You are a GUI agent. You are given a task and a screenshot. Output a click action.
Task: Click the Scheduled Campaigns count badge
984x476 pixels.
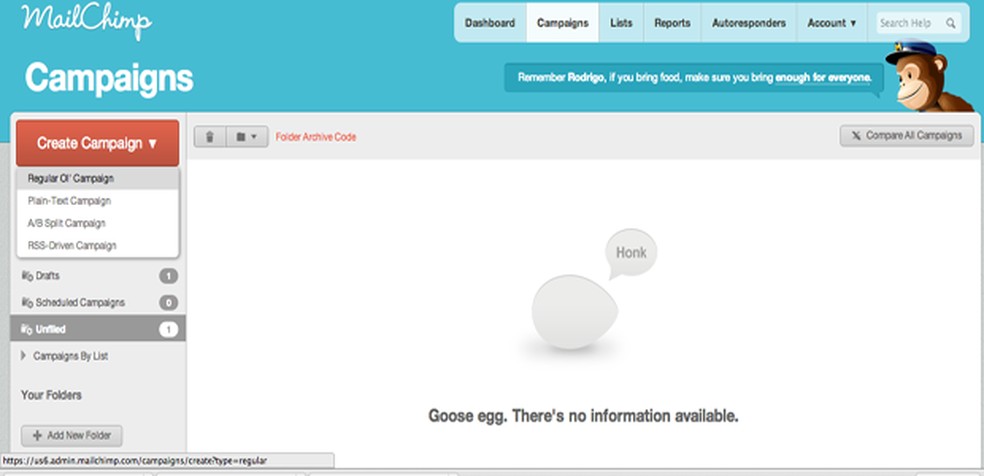[x=168, y=303]
